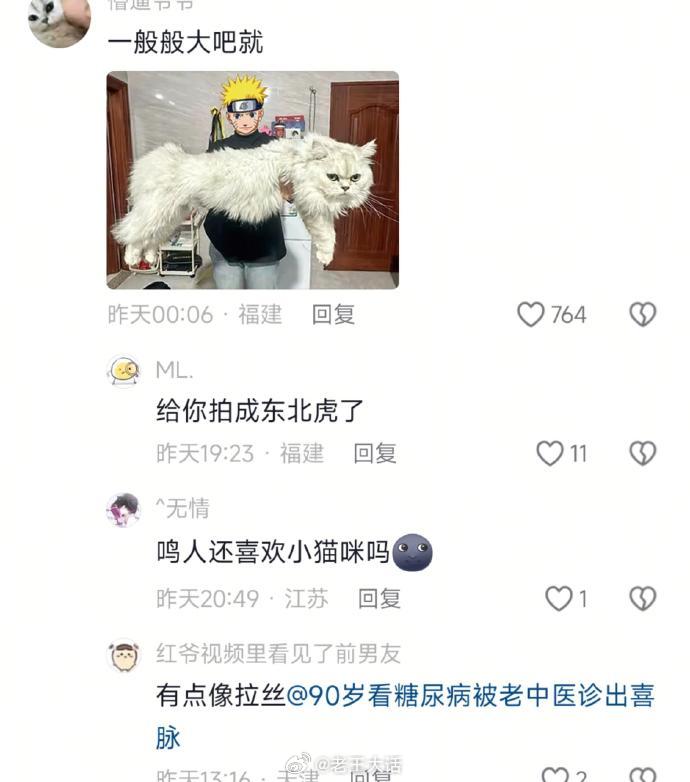Viewport: 690px width, 782px height.
Task: Open username 红爷视频里看见了前男友
Action: tap(278, 653)
